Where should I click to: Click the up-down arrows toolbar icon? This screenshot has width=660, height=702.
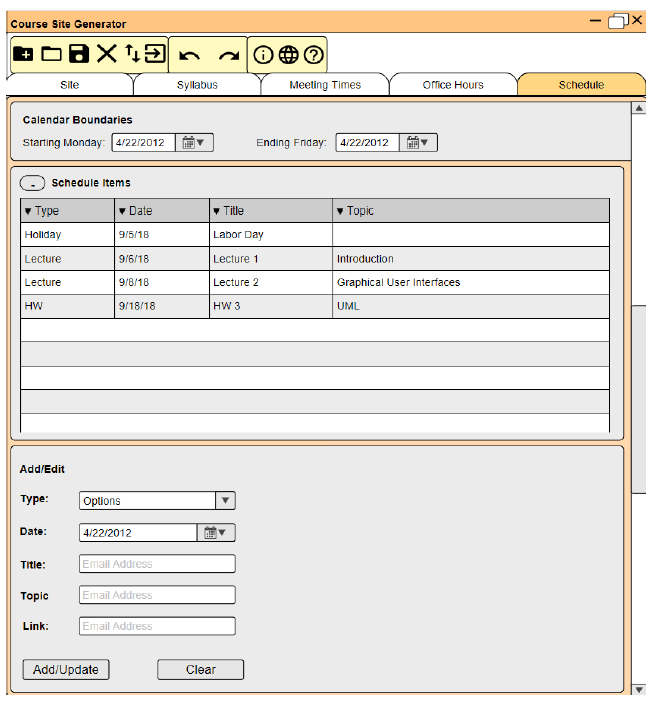[132, 54]
